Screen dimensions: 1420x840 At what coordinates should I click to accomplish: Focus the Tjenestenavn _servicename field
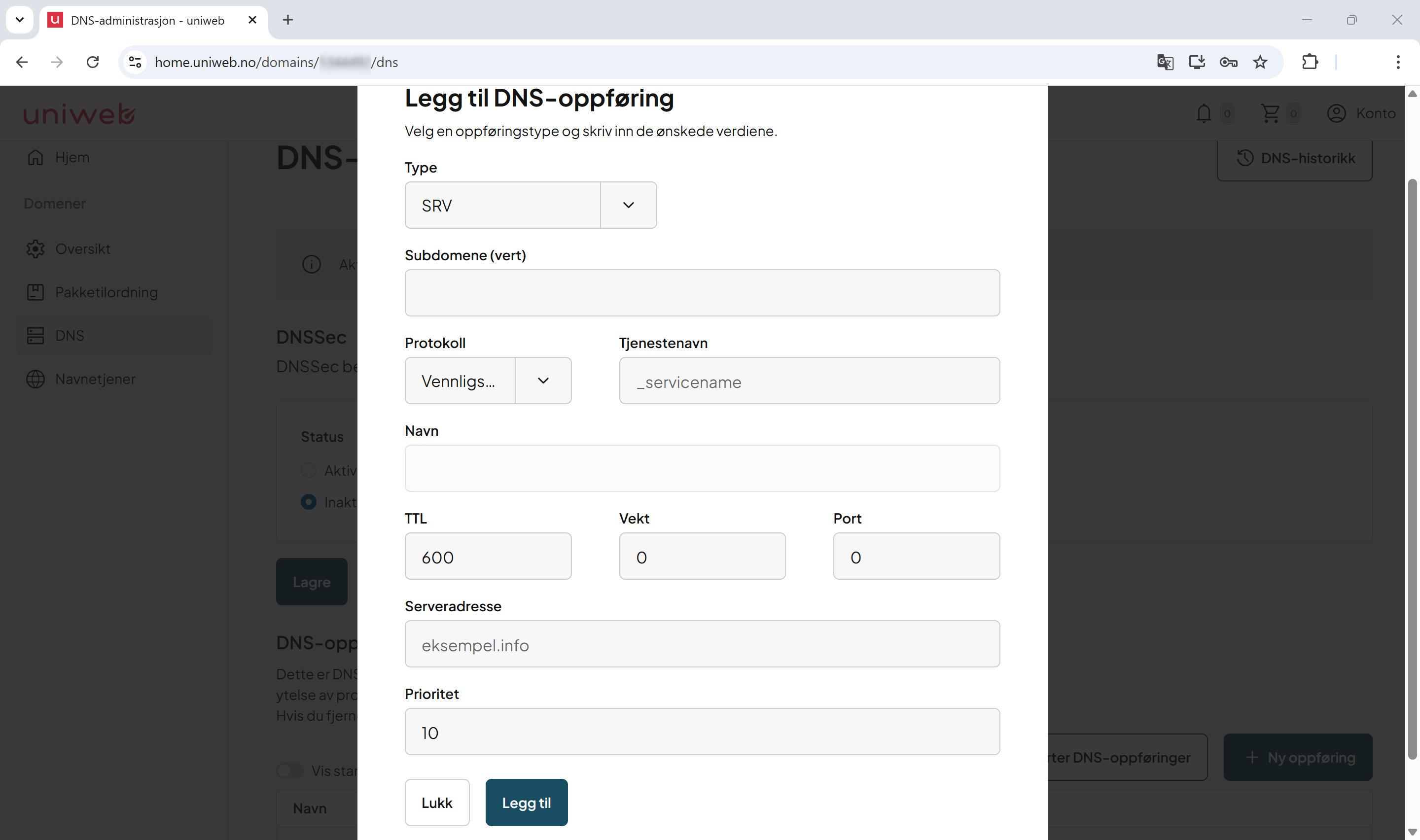809,381
